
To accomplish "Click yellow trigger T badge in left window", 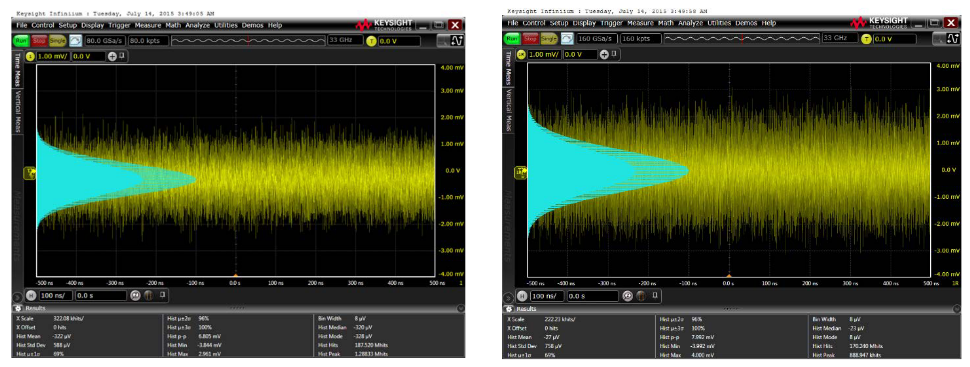I will [371, 41].
